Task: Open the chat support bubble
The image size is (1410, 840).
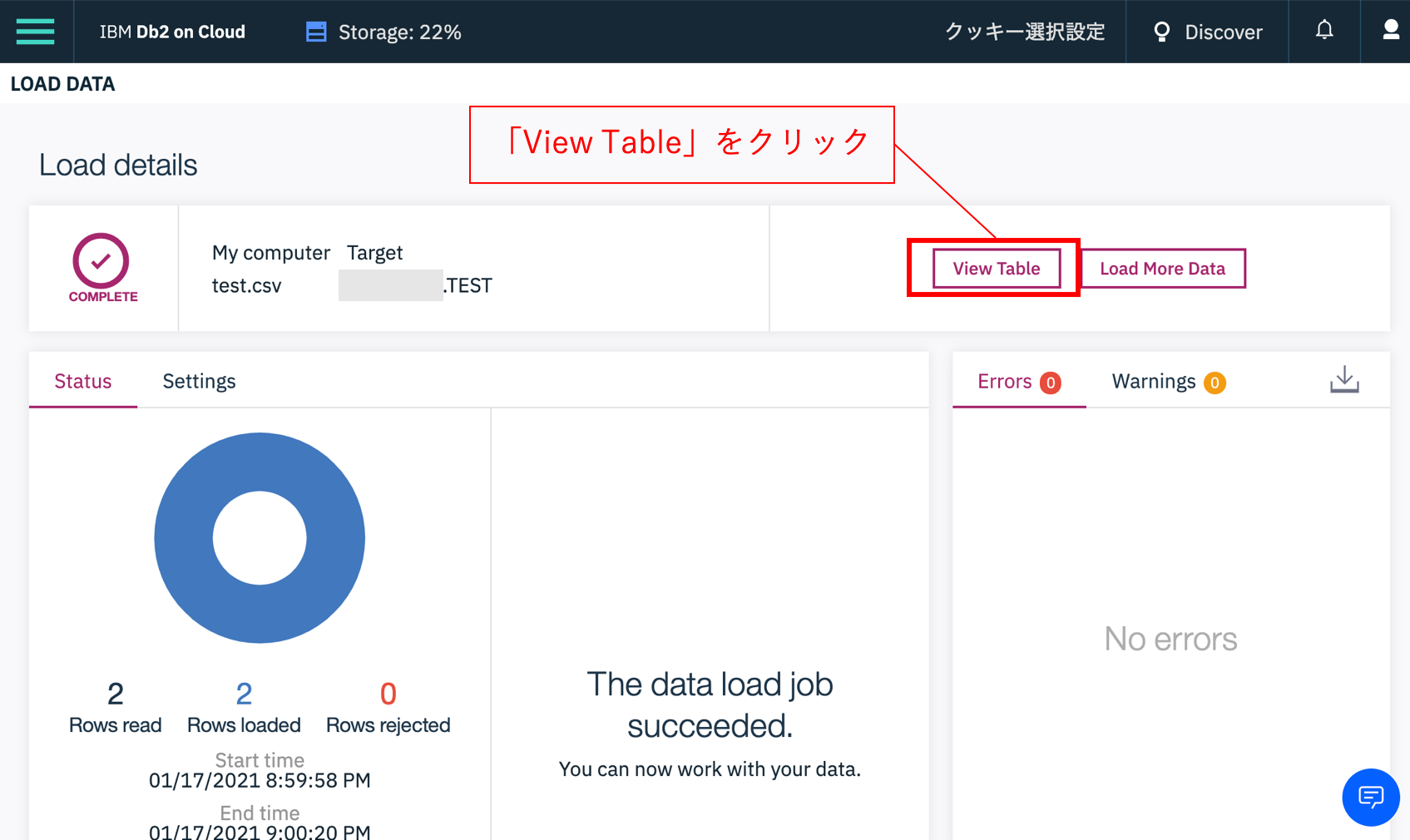Action: (x=1370, y=798)
